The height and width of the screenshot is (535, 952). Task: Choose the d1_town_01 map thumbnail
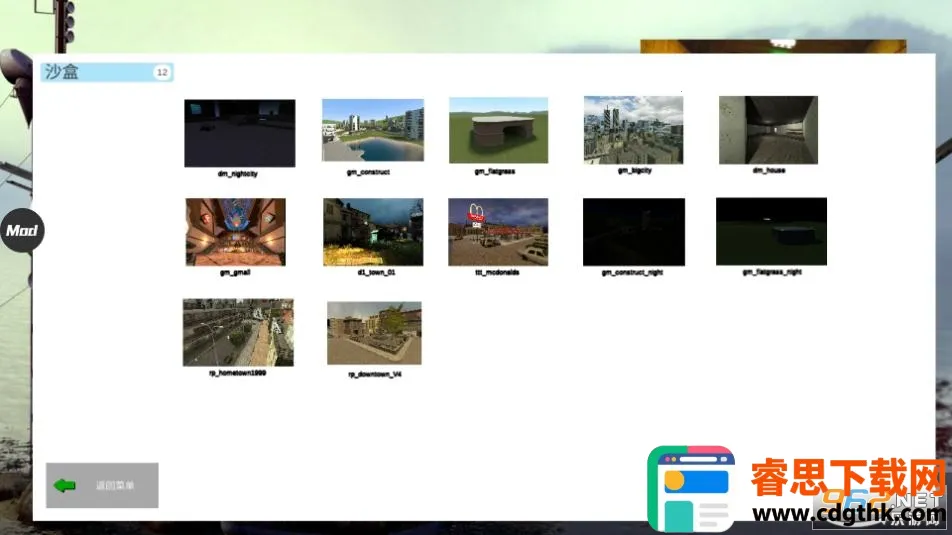click(373, 232)
